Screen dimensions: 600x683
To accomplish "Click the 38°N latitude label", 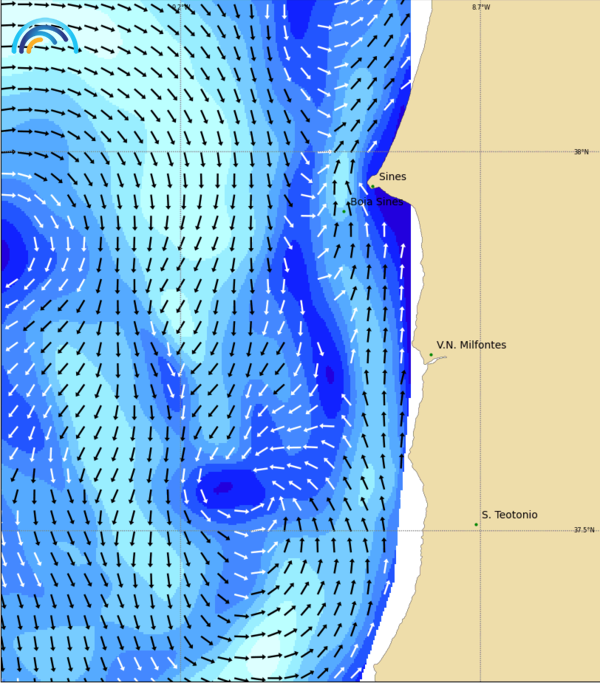I will (581, 152).
